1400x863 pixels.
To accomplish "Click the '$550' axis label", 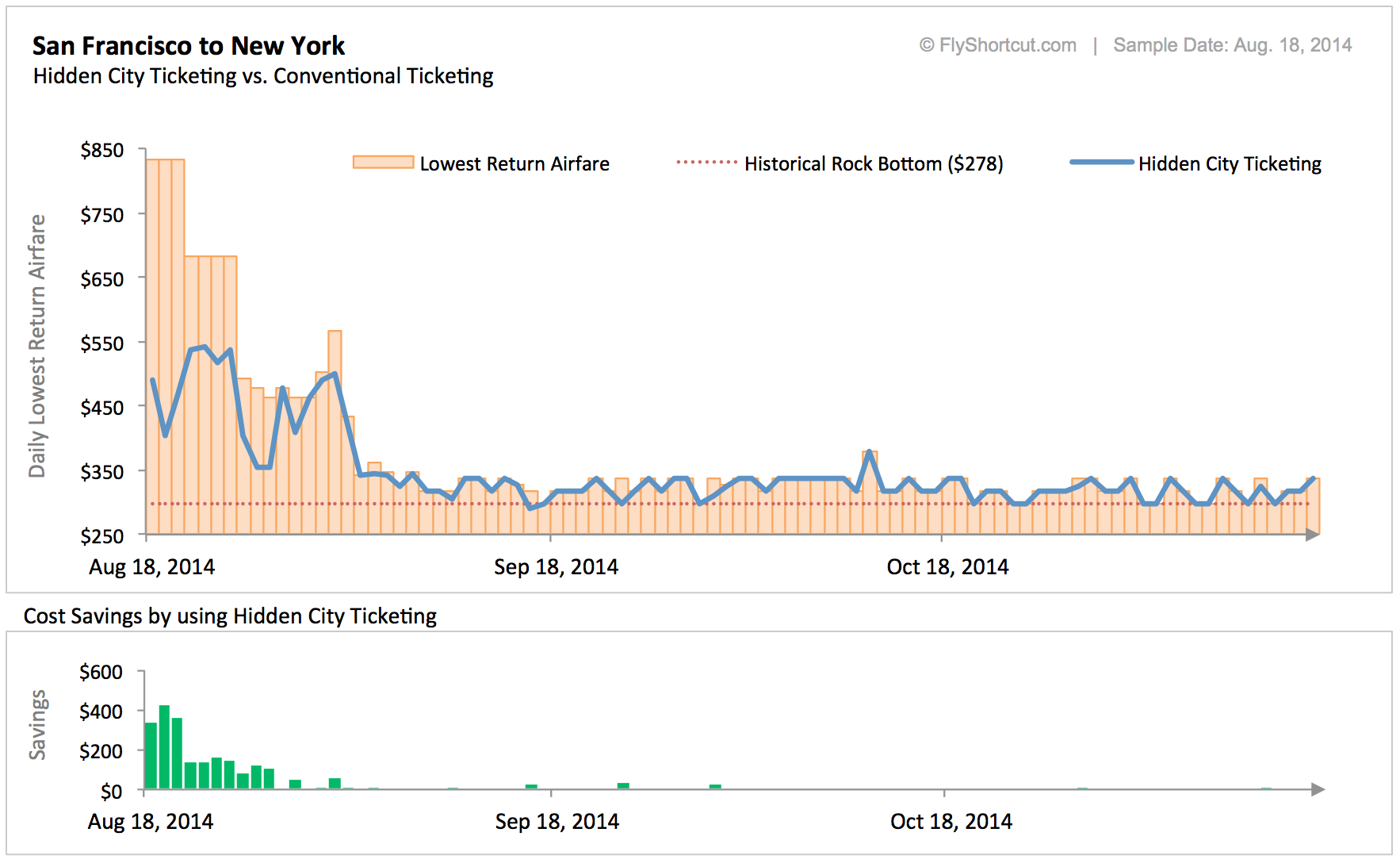I will pyautogui.click(x=102, y=343).
